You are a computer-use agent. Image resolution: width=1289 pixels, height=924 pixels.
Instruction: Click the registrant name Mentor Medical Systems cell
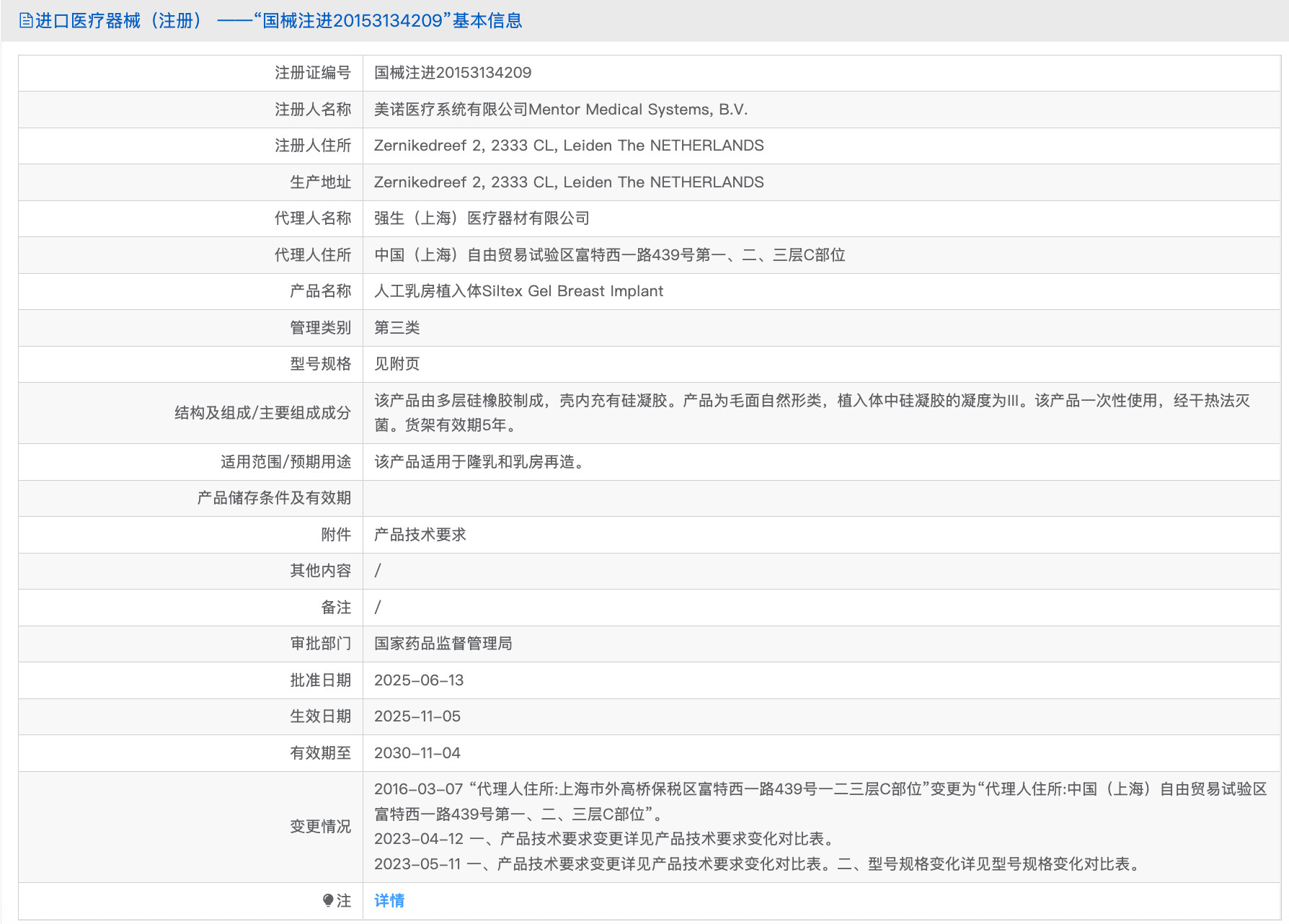[560, 110]
